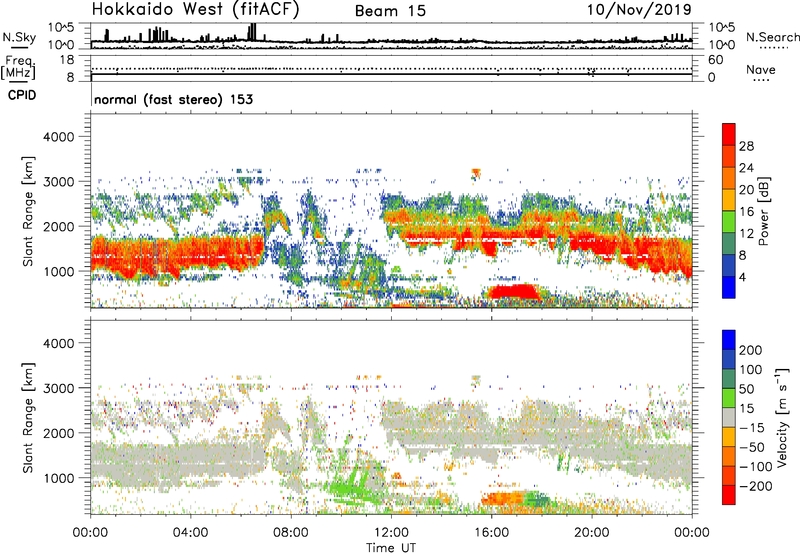Image resolution: width=800 pixels, height=554 pixels.
Task: Click the 200 label on velocity colorbar
Action: (751, 350)
